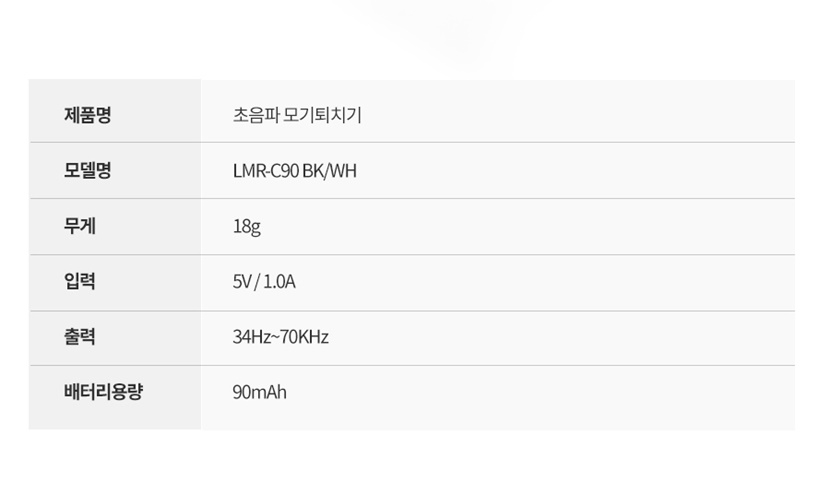Select the 18g weight value
The height and width of the screenshot is (483, 830).
click(x=247, y=227)
